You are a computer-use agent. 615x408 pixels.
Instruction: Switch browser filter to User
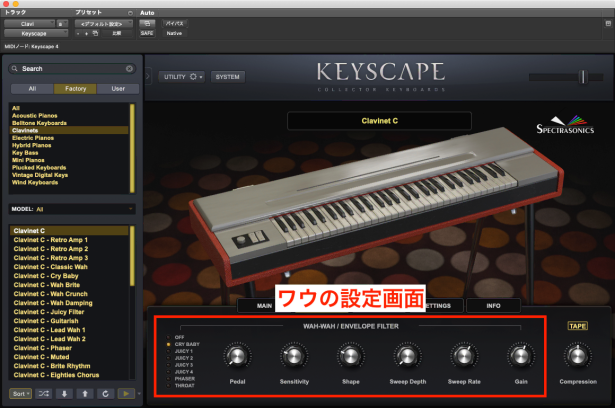click(x=118, y=89)
